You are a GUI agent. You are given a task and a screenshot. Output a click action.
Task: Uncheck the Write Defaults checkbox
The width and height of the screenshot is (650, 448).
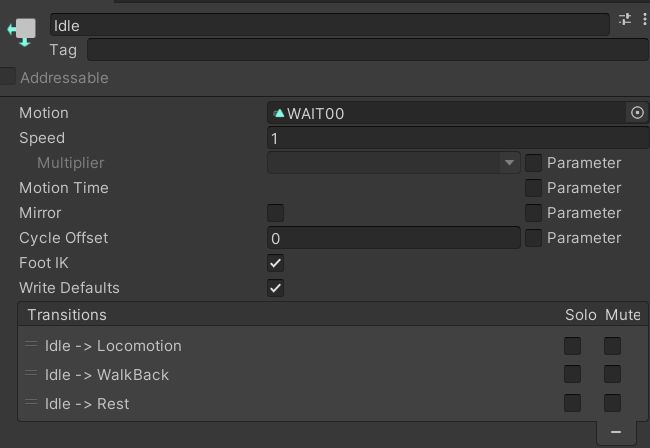[276, 288]
